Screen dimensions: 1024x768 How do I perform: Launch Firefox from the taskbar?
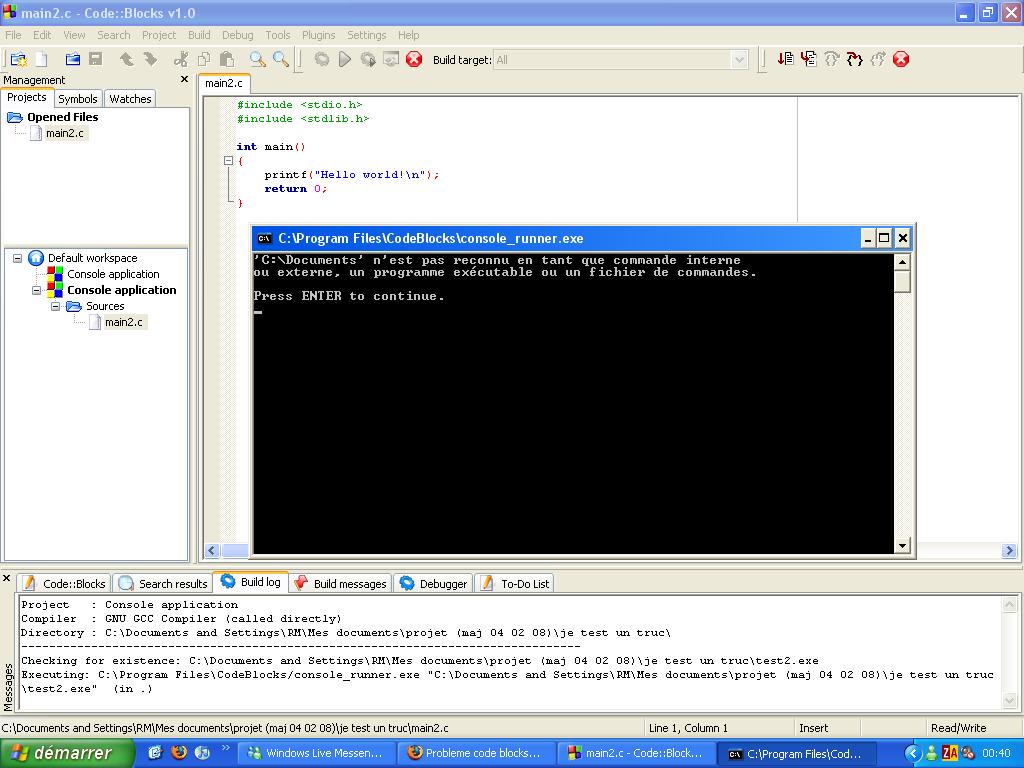pyautogui.click(x=177, y=753)
